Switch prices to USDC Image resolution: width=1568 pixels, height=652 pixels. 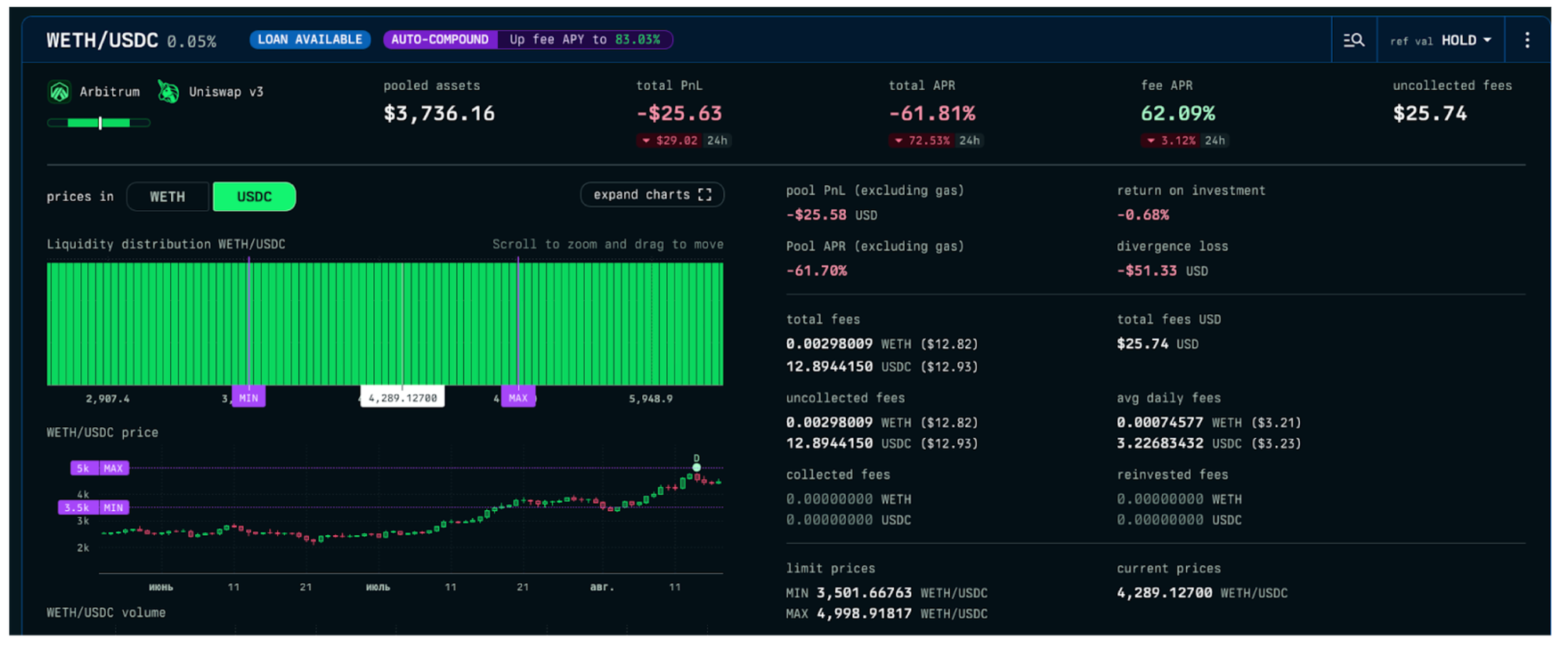click(x=254, y=197)
